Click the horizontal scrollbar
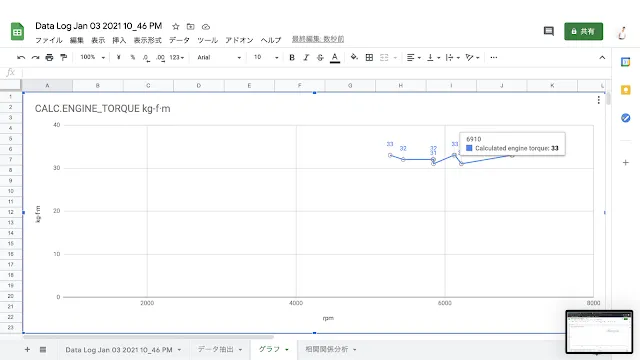This screenshot has width=640, height=360. (148, 337)
